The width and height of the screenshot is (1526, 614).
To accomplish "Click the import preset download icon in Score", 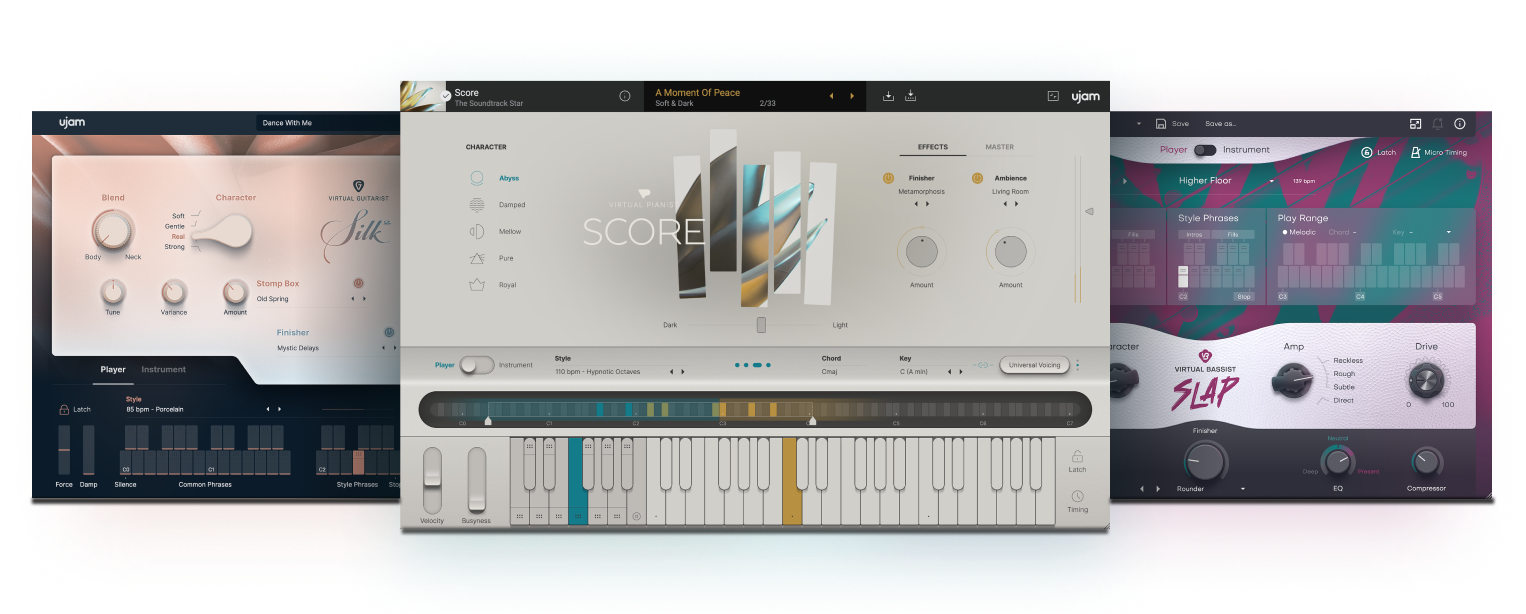I will tap(888, 96).
